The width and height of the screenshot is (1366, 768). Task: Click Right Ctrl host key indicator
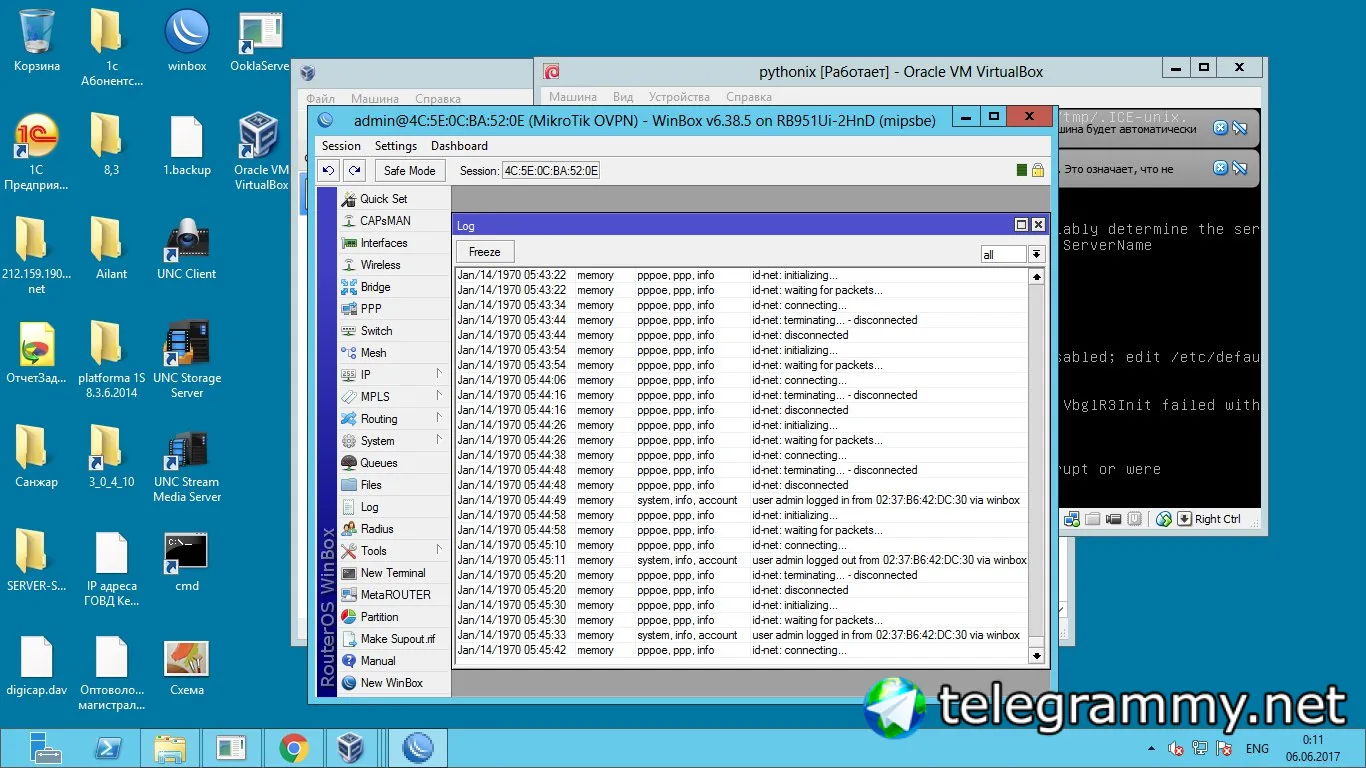[1217, 519]
